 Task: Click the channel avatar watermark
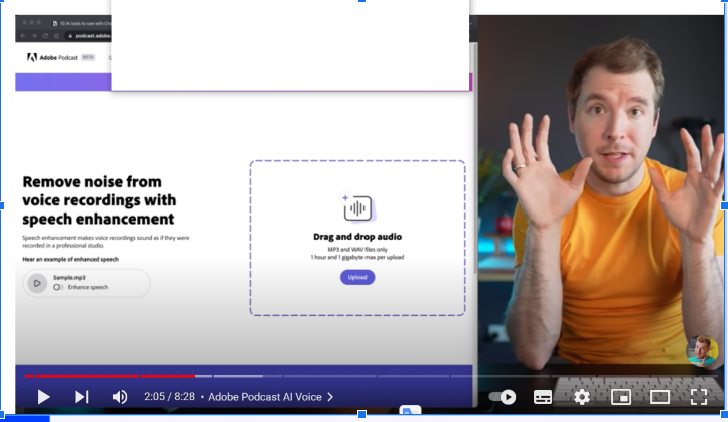702,351
